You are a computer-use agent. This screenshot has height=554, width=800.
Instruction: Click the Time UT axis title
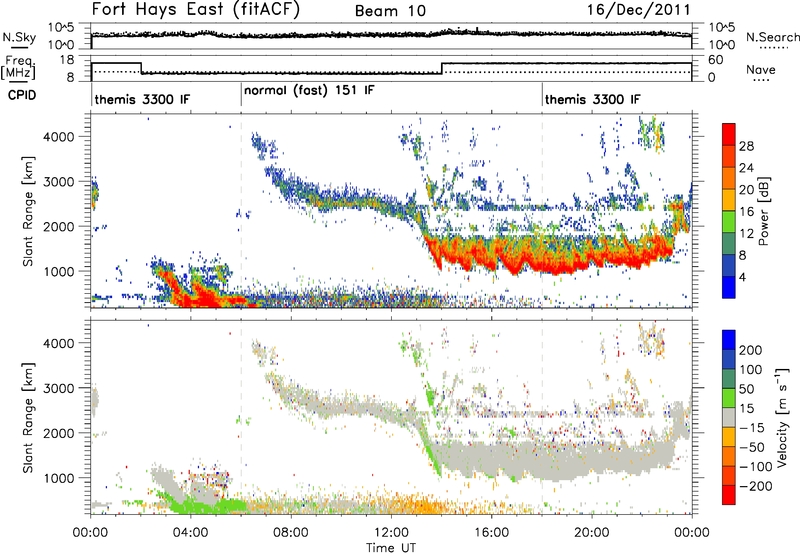click(391, 548)
